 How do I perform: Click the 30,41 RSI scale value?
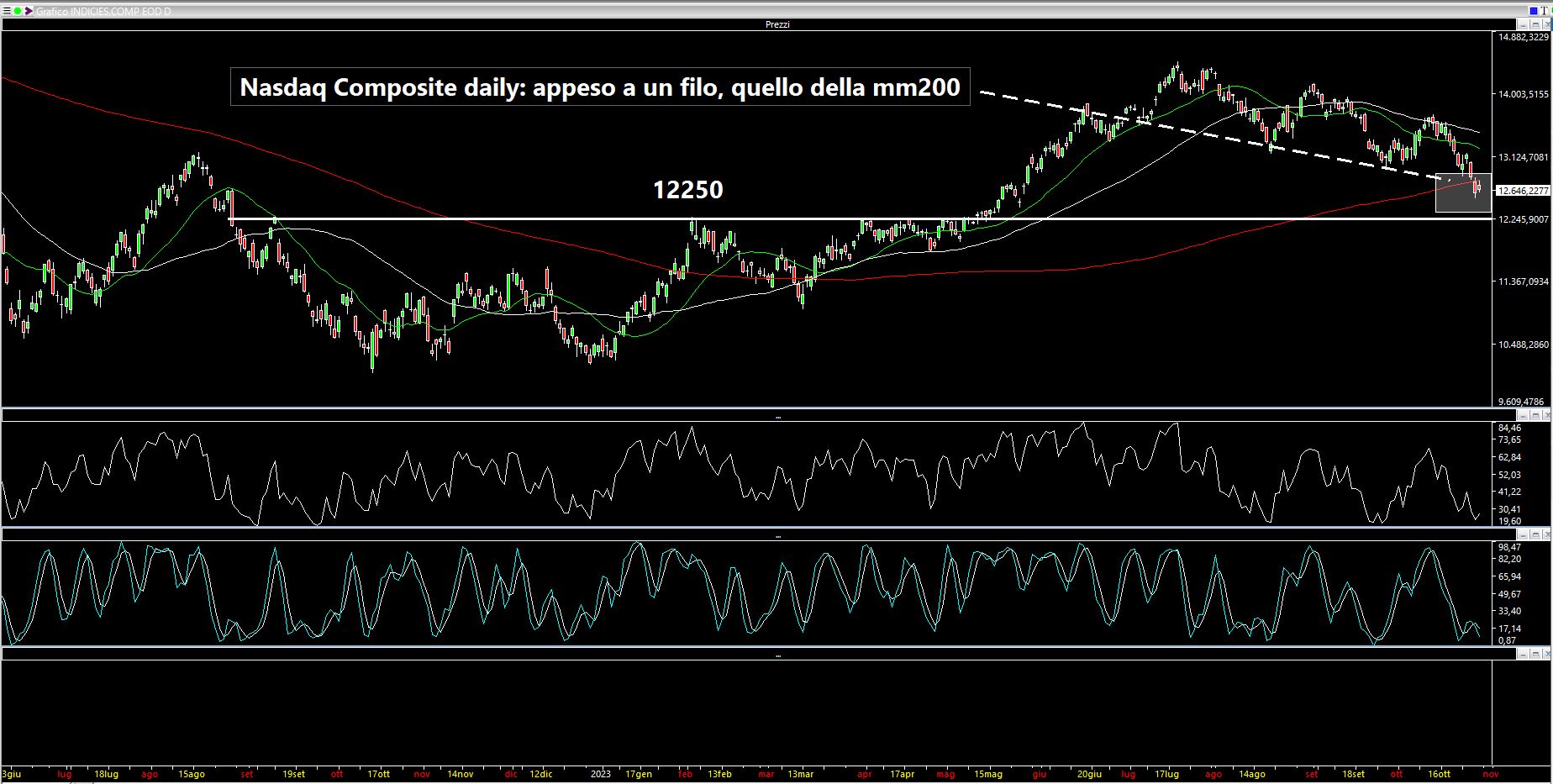pyautogui.click(x=1509, y=509)
